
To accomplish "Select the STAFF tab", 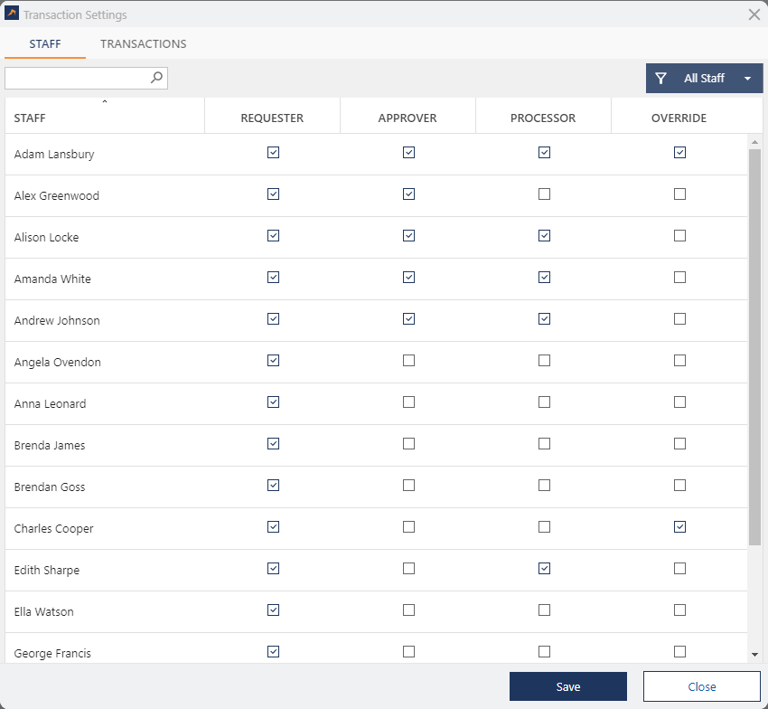I will [45, 44].
